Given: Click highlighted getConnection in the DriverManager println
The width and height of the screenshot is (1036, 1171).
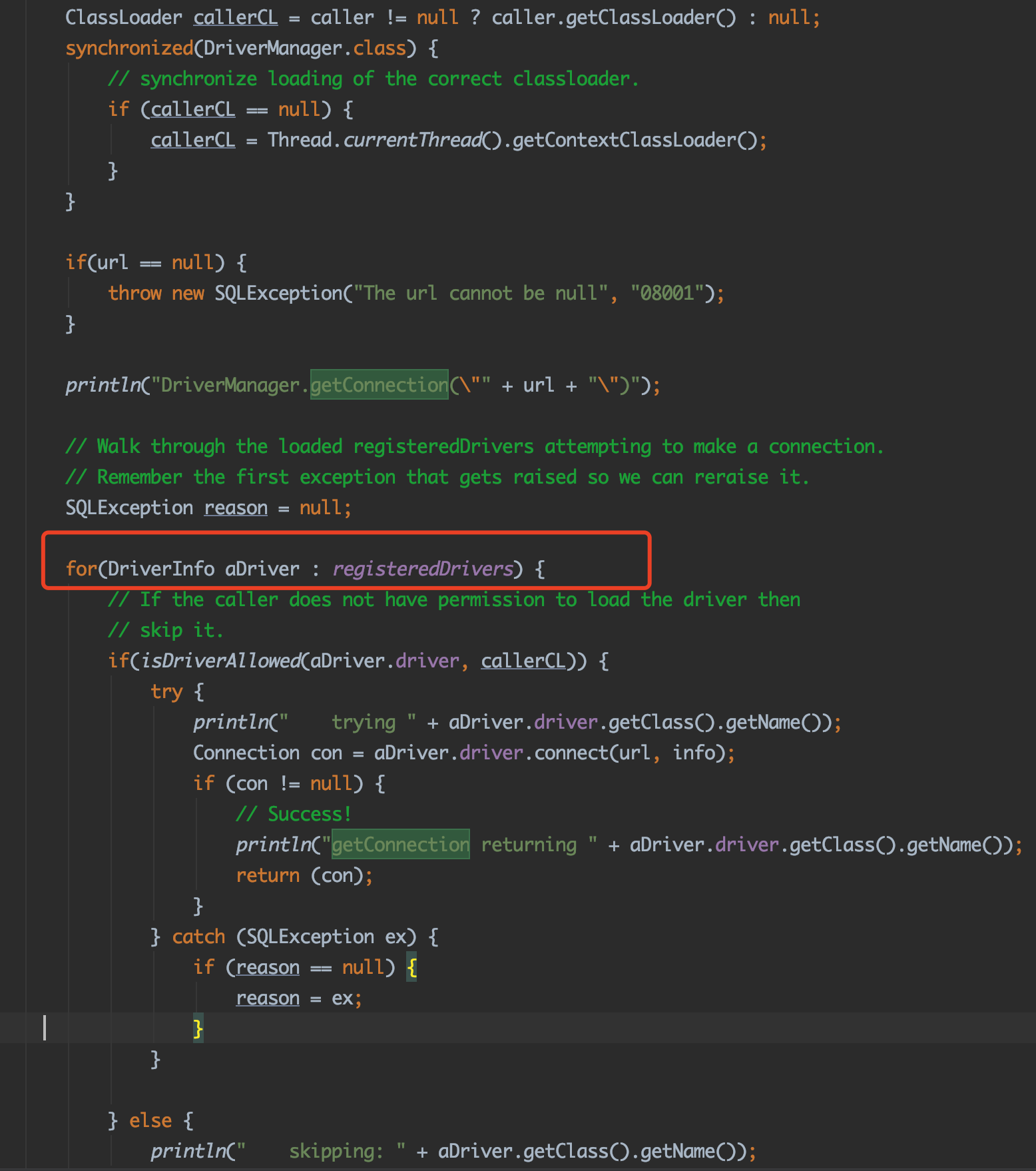Looking at the screenshot, I should [x=380, y=385].
